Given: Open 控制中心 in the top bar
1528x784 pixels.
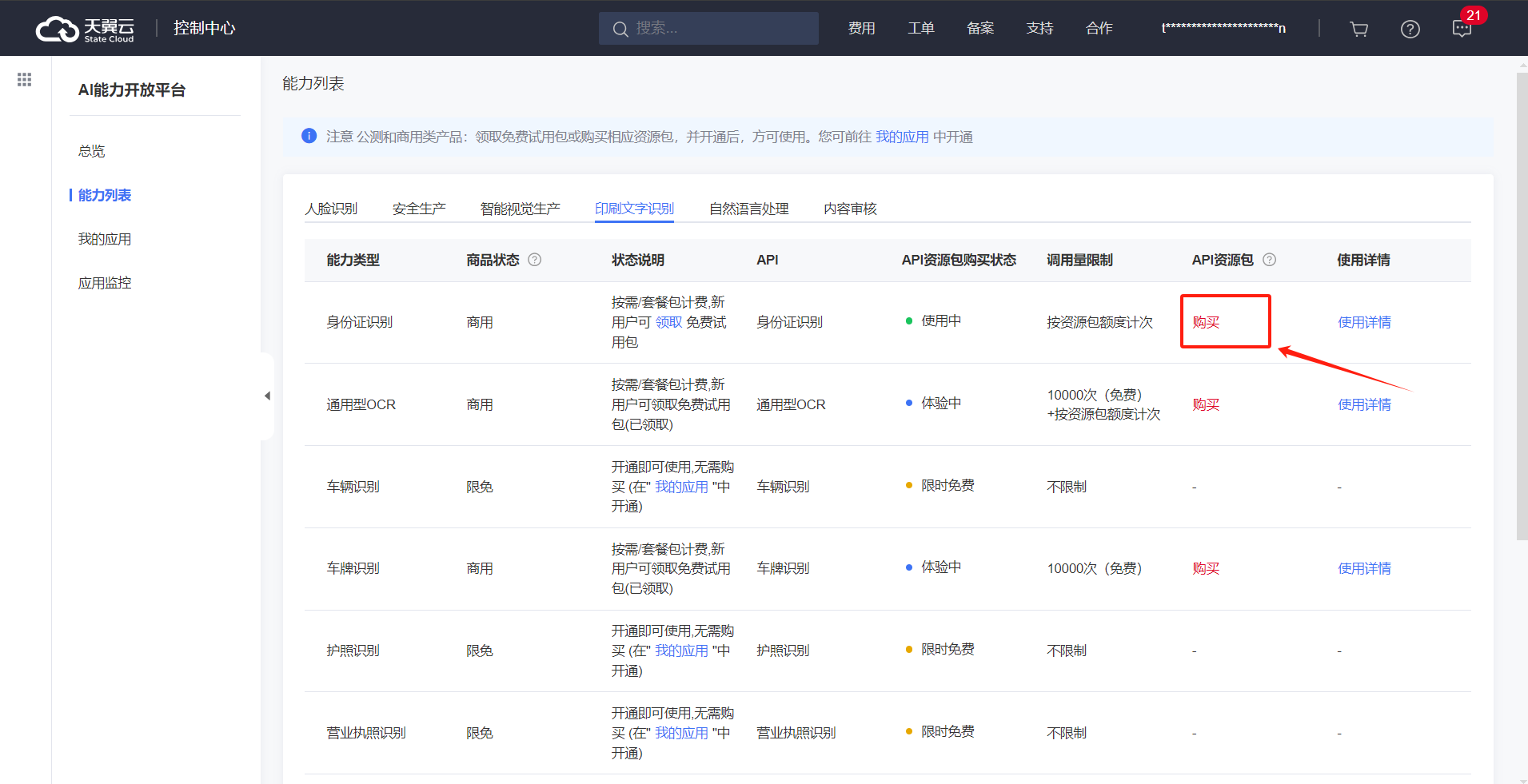Looking at the screenshot, I should (x=205, y=28).
